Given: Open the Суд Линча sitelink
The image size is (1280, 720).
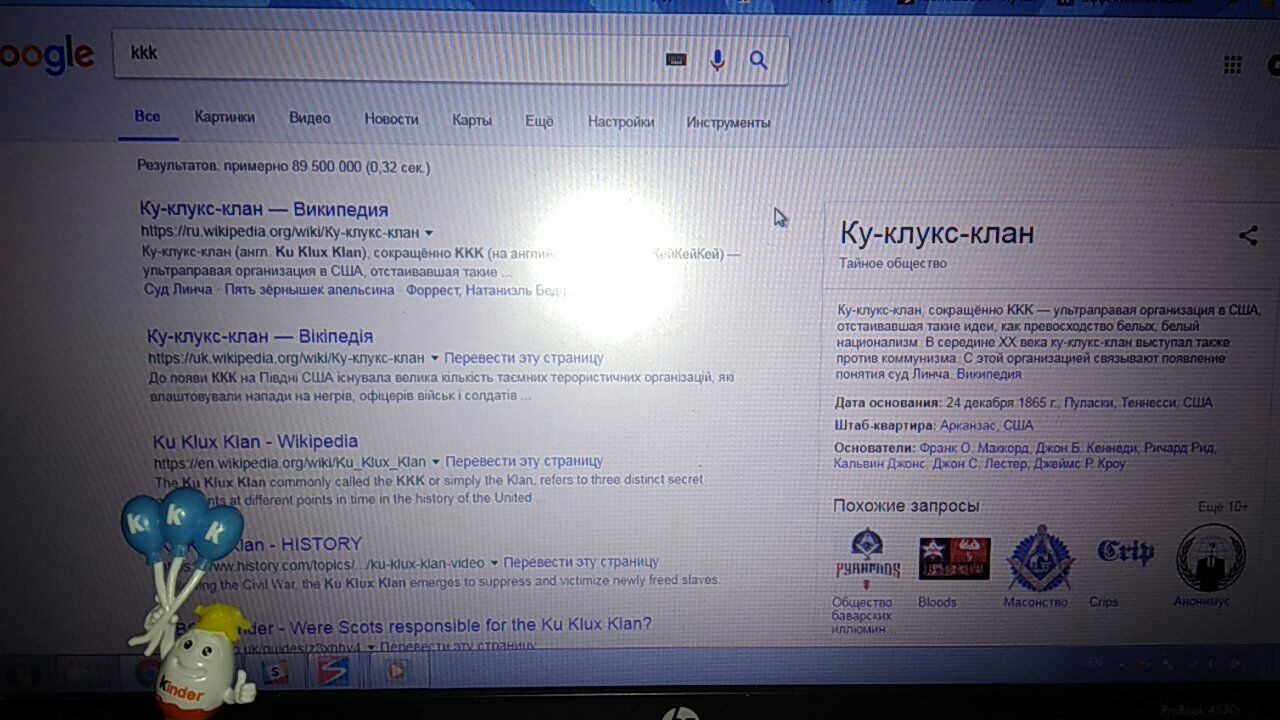Looking at the screenshot, I should (178, 290).
